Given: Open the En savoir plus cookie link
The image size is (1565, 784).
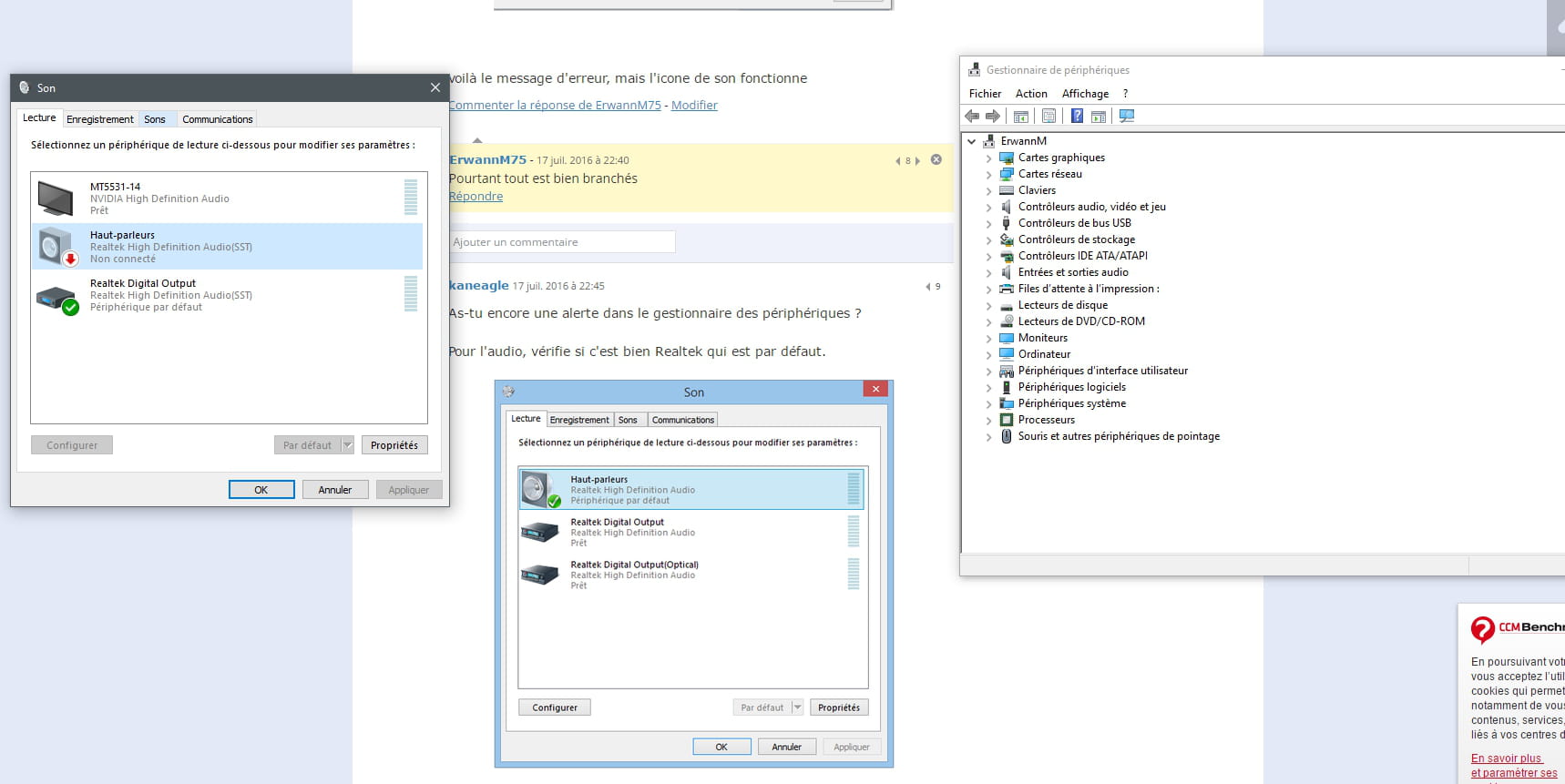Looking at the screenshot, I should pyautogui.click(x=1506, y=759).
